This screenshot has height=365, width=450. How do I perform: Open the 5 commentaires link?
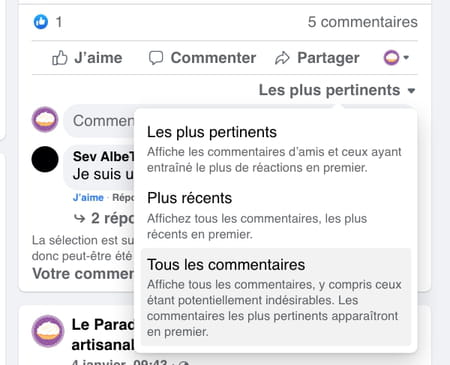pos(362,22)
